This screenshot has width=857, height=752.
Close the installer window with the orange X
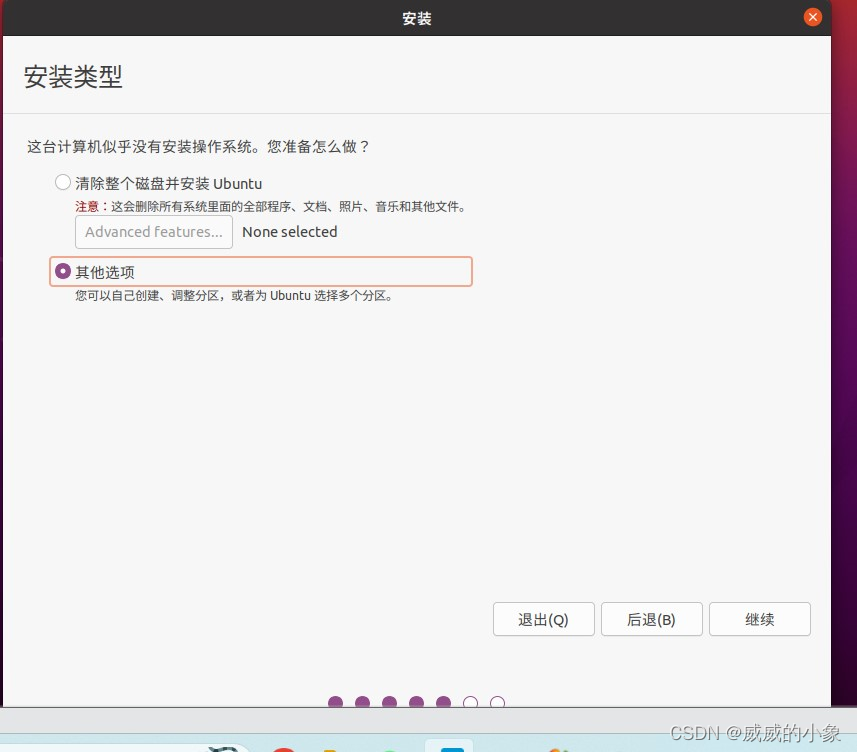(x=813, y=17)
